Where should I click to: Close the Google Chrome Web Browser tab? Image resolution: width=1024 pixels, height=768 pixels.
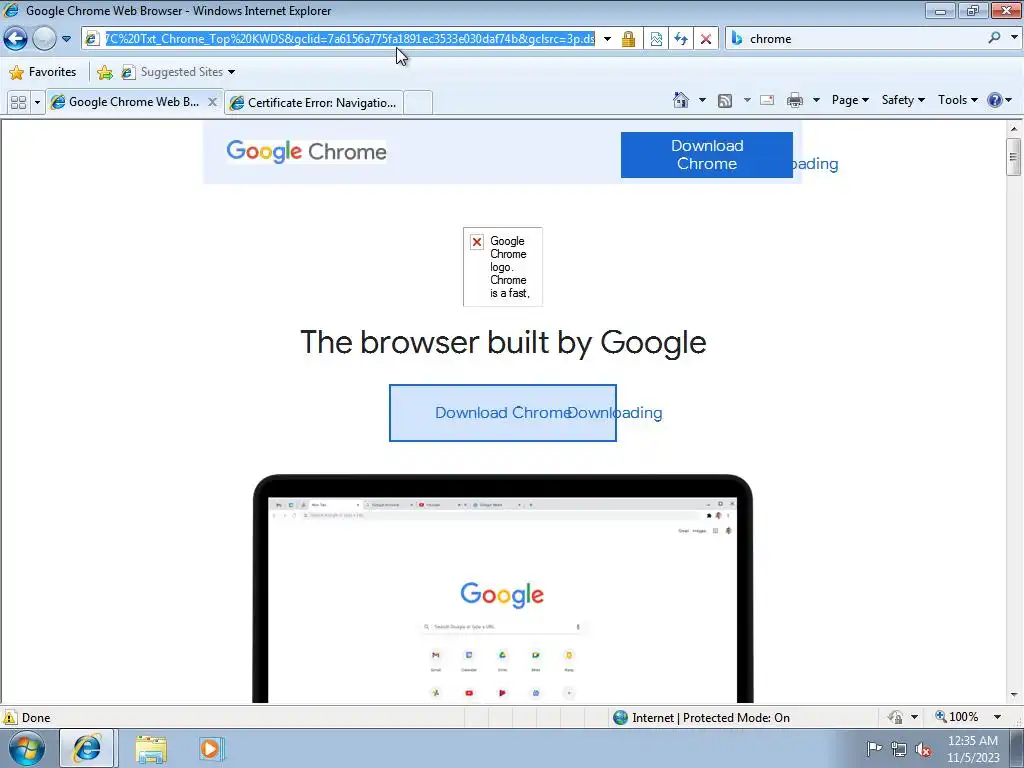[x=212, y=102]
